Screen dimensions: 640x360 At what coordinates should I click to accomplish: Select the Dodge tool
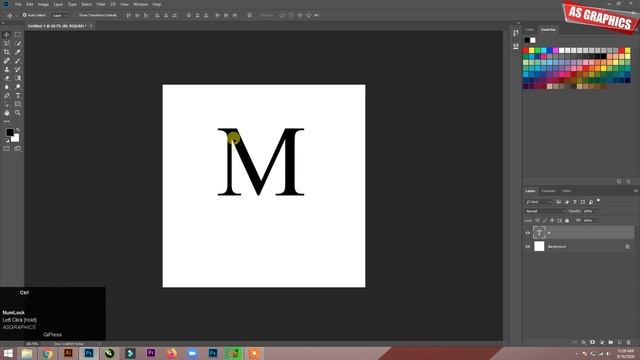18,87
